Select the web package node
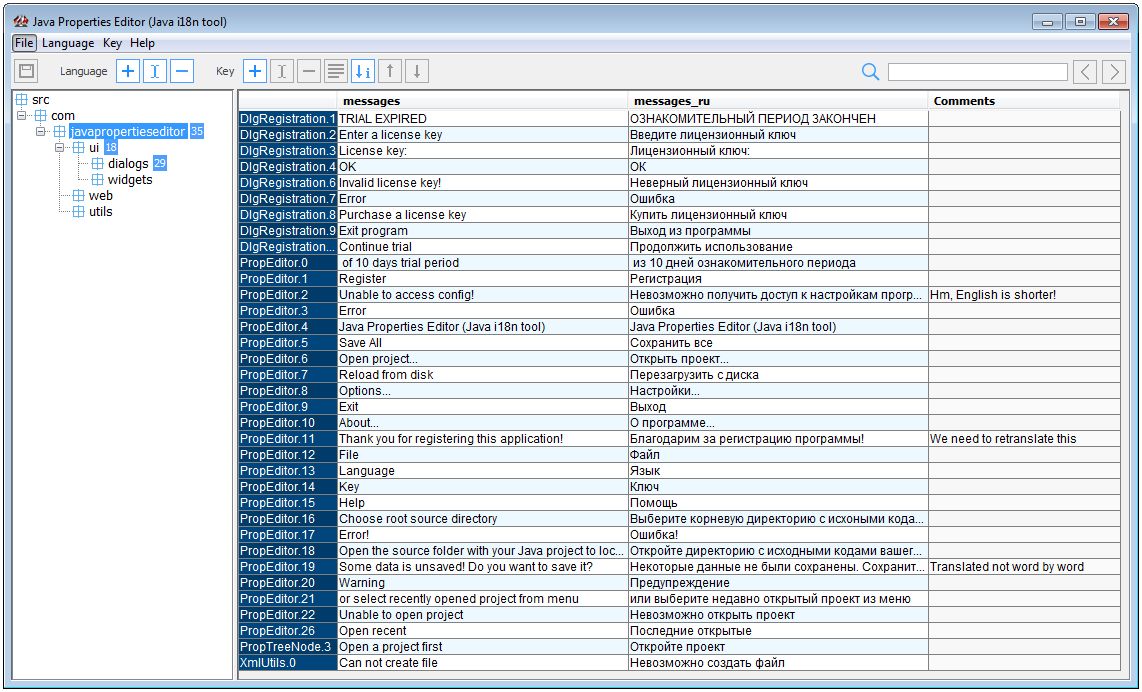This screenshot has height=692, width=1142. click(x=101, y=196)
